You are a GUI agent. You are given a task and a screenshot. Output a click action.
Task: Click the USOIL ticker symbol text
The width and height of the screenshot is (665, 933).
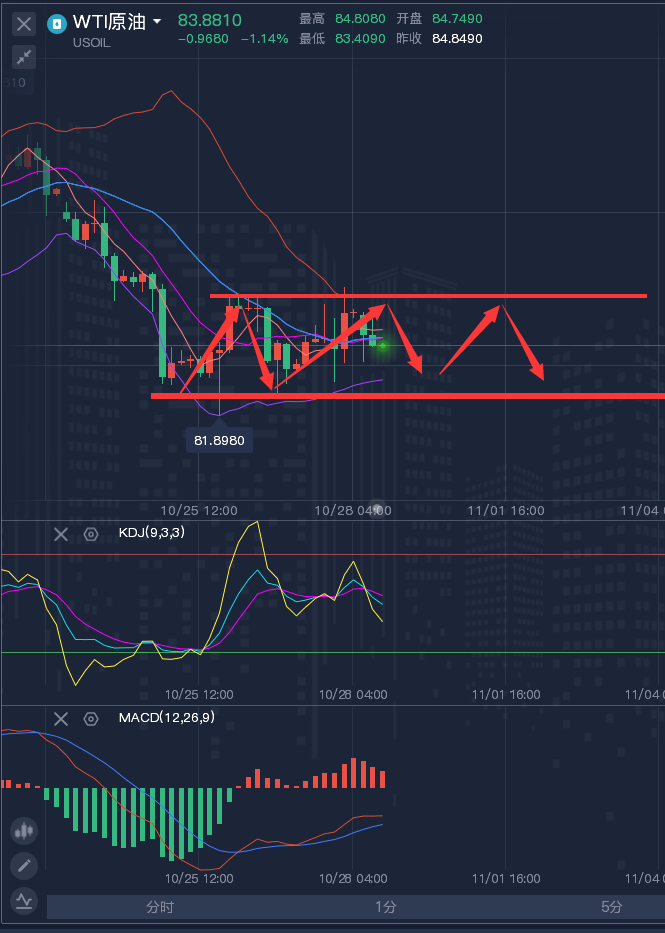(91, 42)
